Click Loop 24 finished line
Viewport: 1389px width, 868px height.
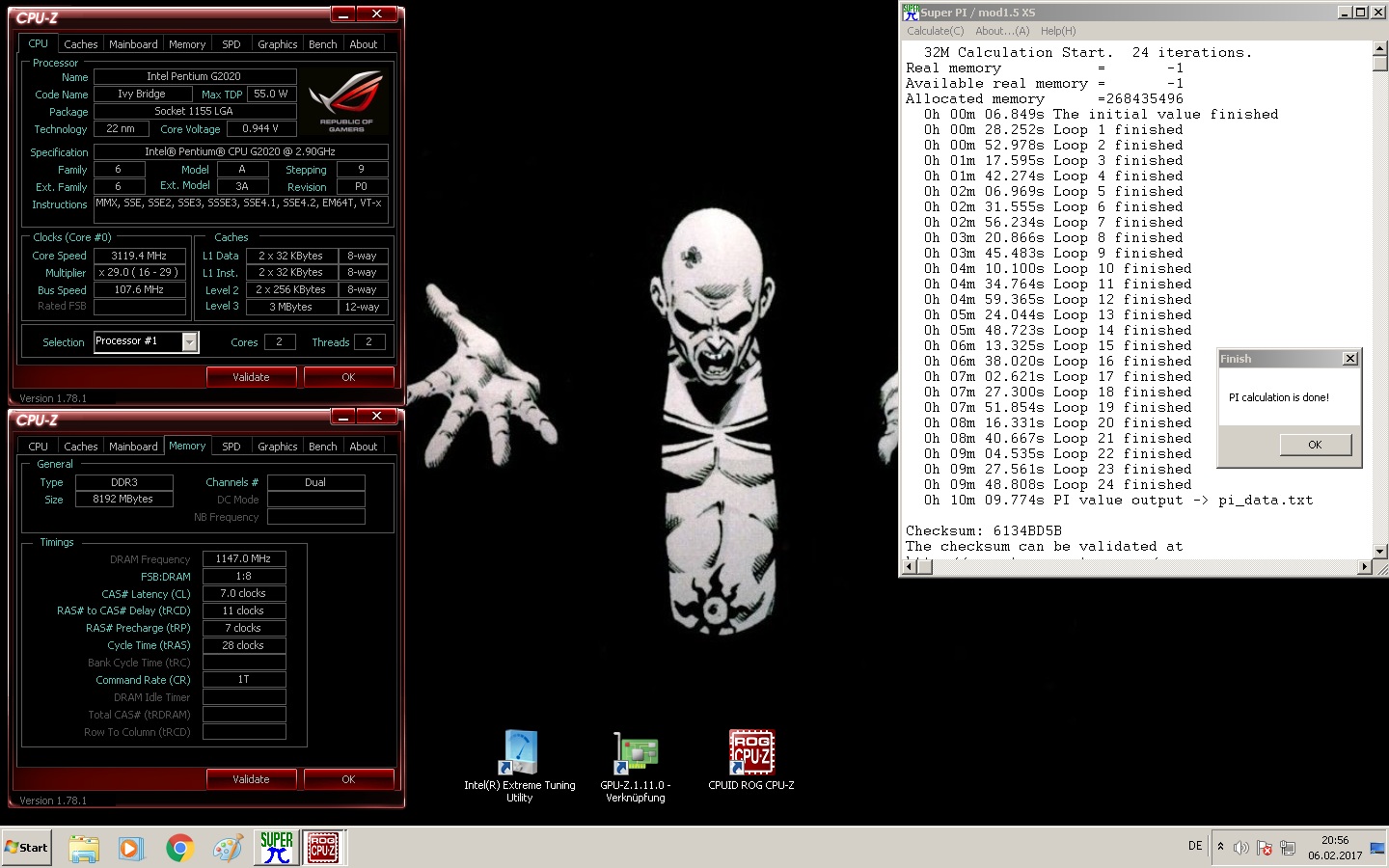pos(1057,484)
